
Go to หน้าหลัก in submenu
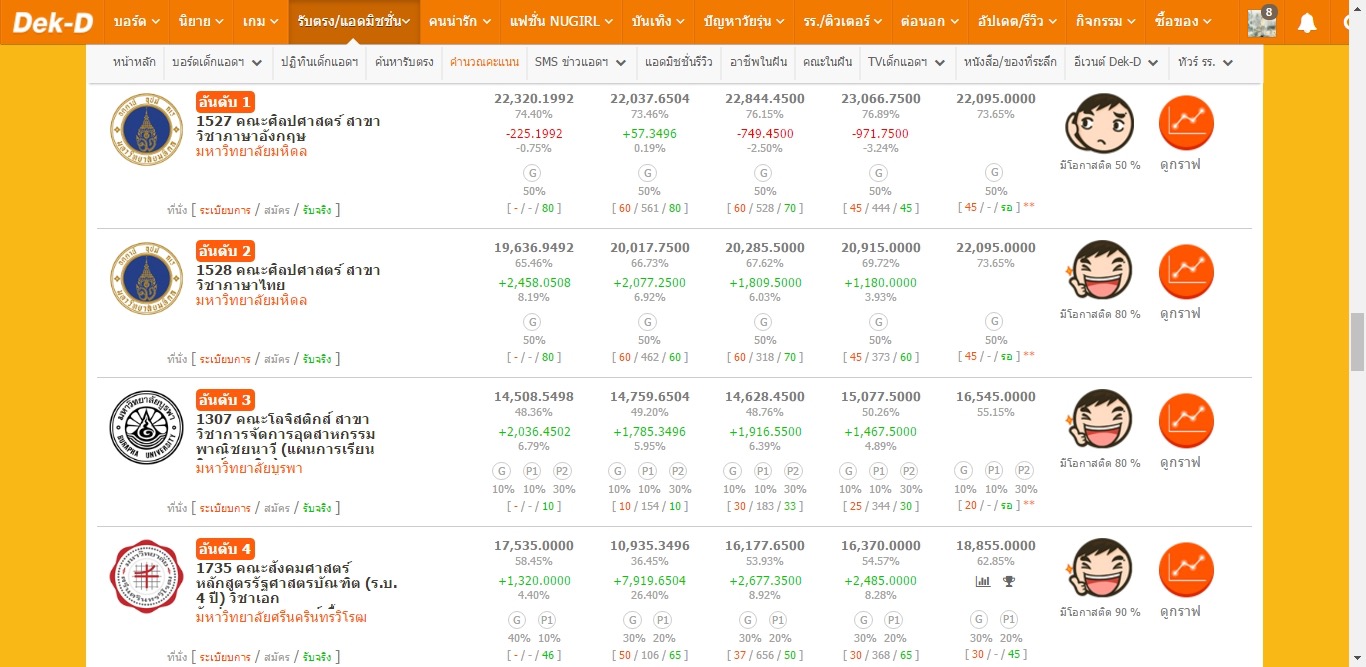(134, 62)
